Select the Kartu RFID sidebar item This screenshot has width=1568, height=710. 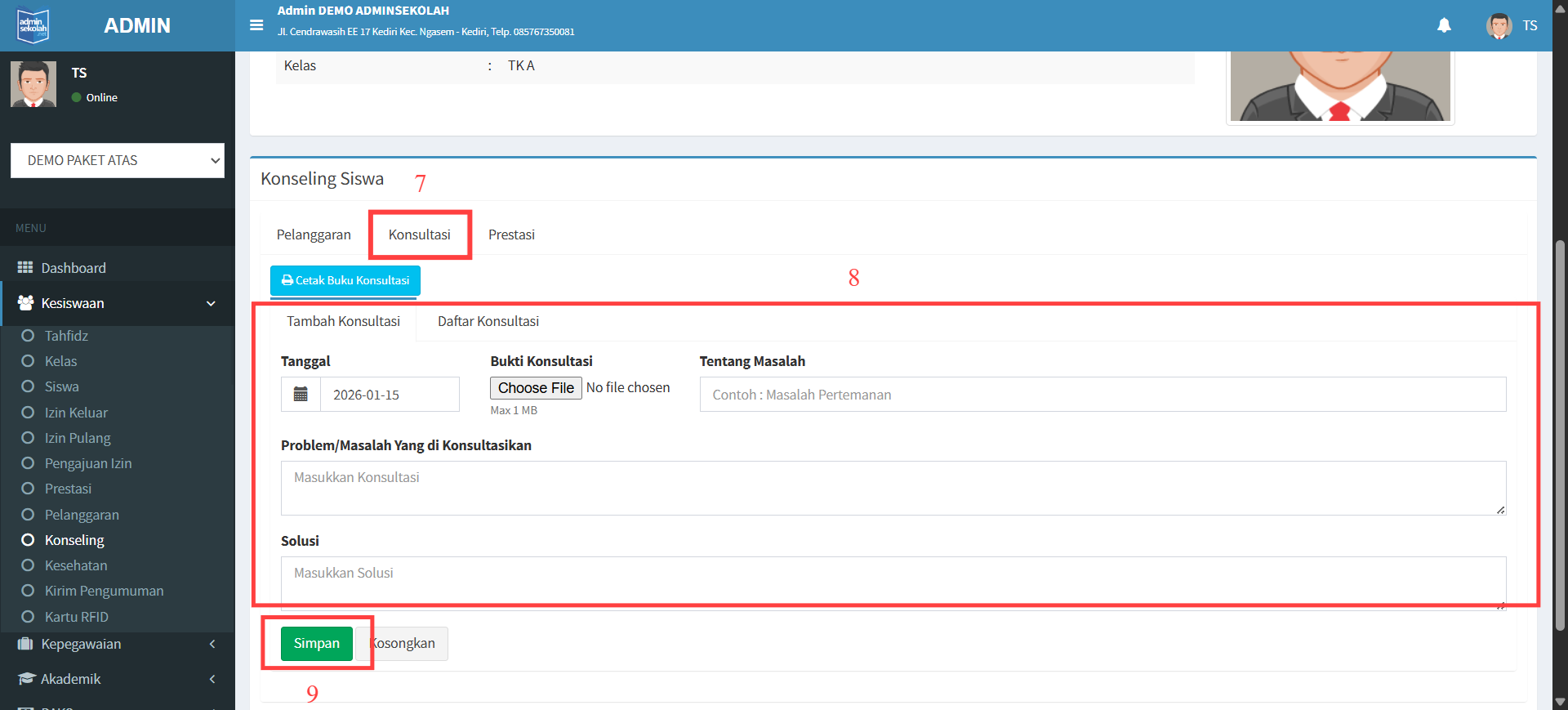coord(76,617)
